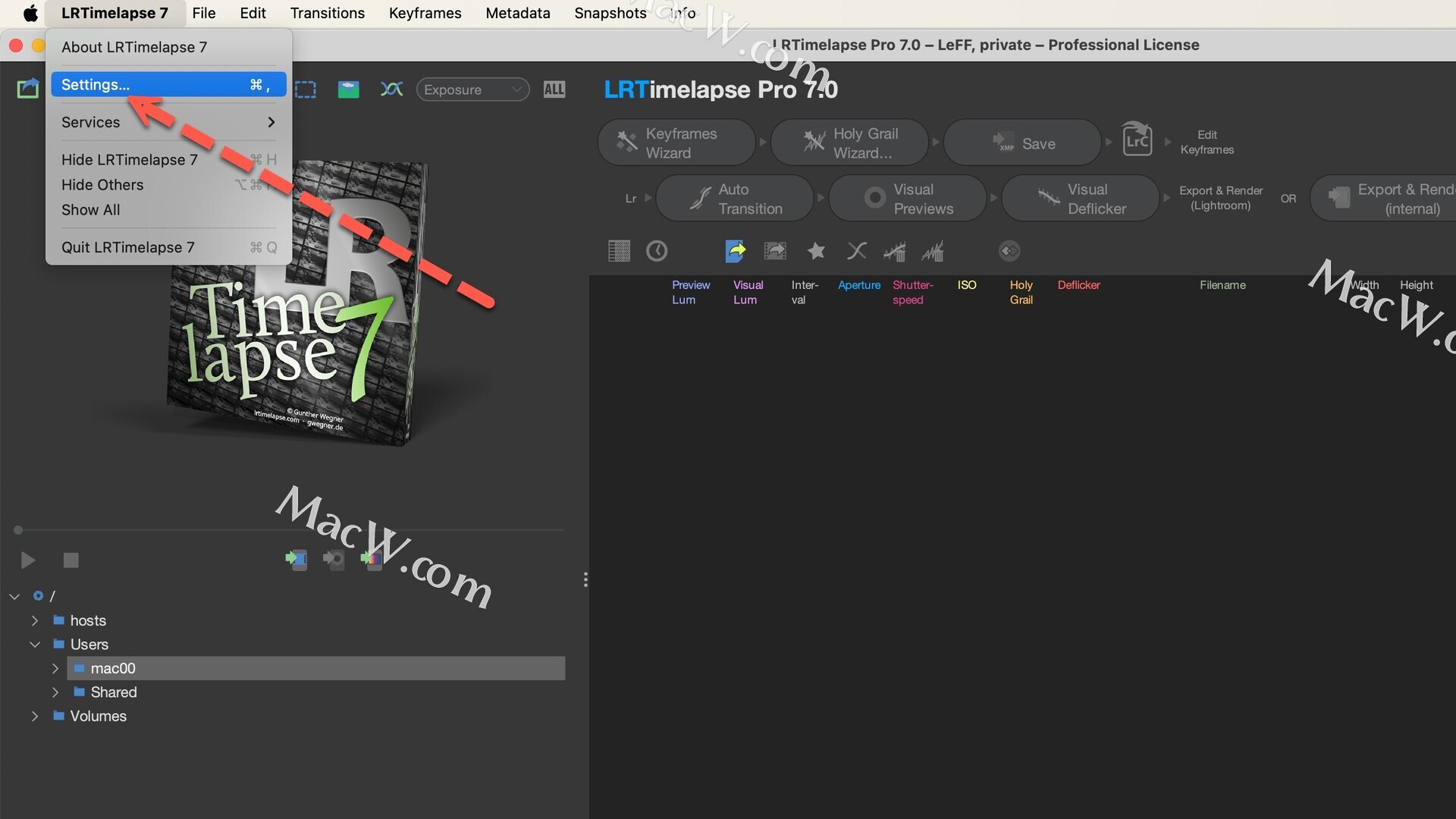Click the smooth curve with trash icon
This screenshot has width=1456, height=819.
895,251
